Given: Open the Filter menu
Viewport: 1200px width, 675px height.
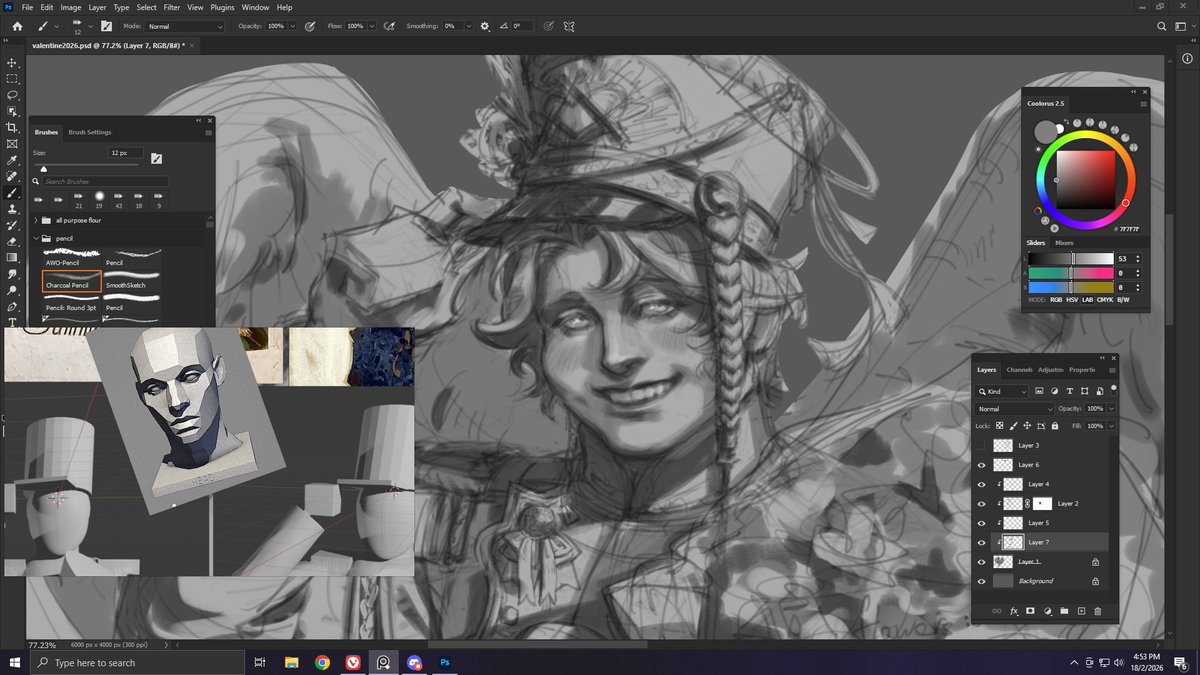Looking at the screenshot, I should coord(172,7).
